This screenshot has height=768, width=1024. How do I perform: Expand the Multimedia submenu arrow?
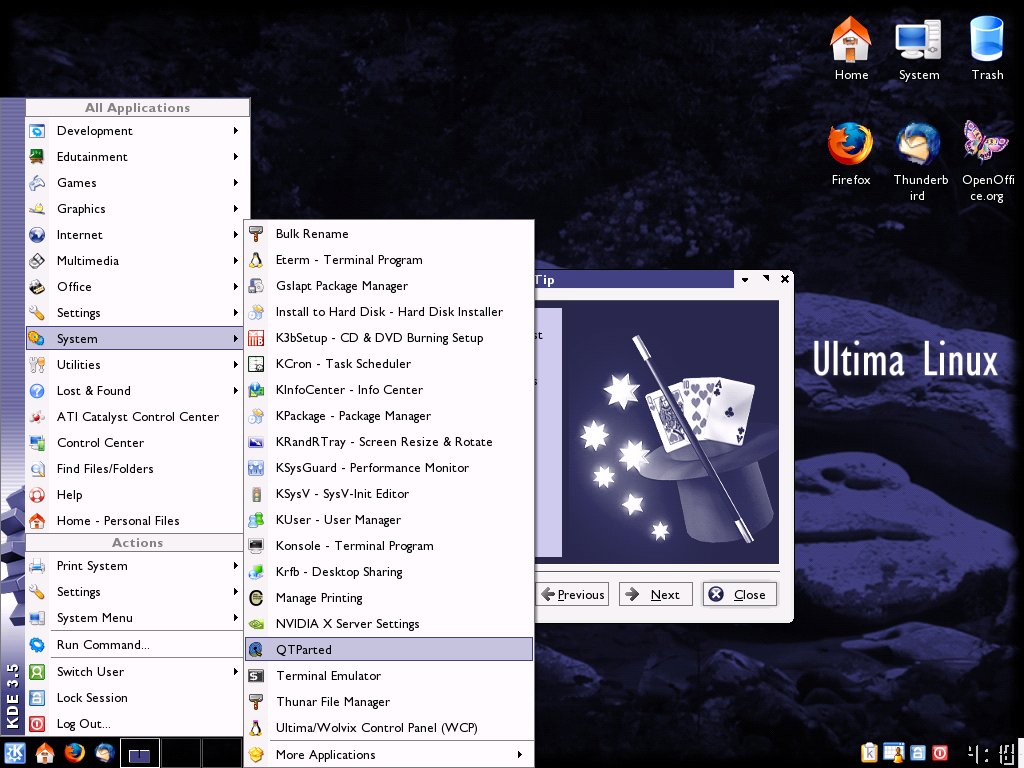[236, 261]
